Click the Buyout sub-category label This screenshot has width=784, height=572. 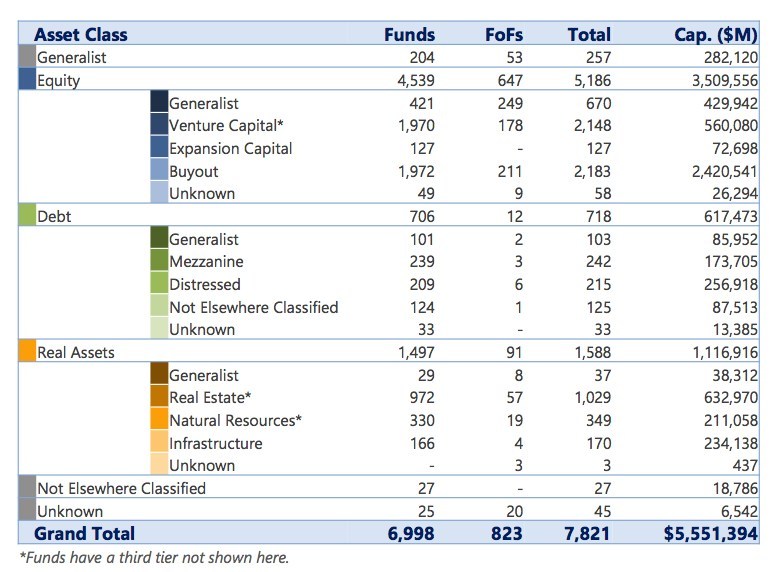tap(194, 171)
